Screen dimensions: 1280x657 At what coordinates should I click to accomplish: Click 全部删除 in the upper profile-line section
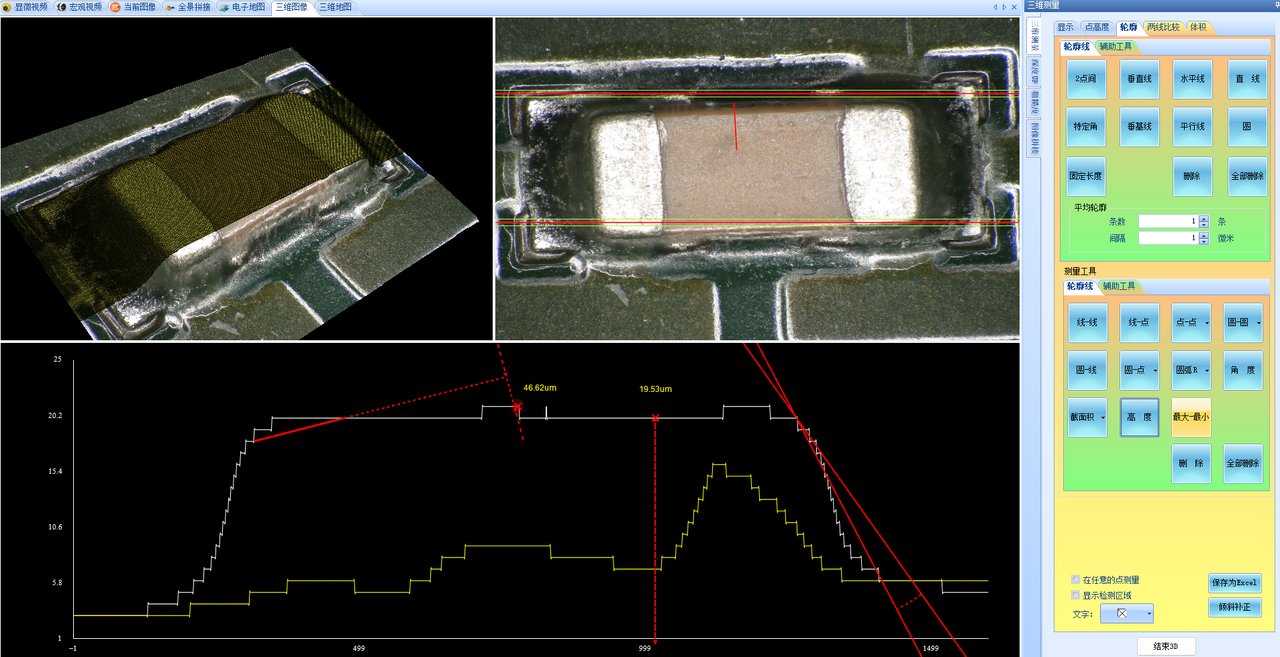[x=1247, y=176]
